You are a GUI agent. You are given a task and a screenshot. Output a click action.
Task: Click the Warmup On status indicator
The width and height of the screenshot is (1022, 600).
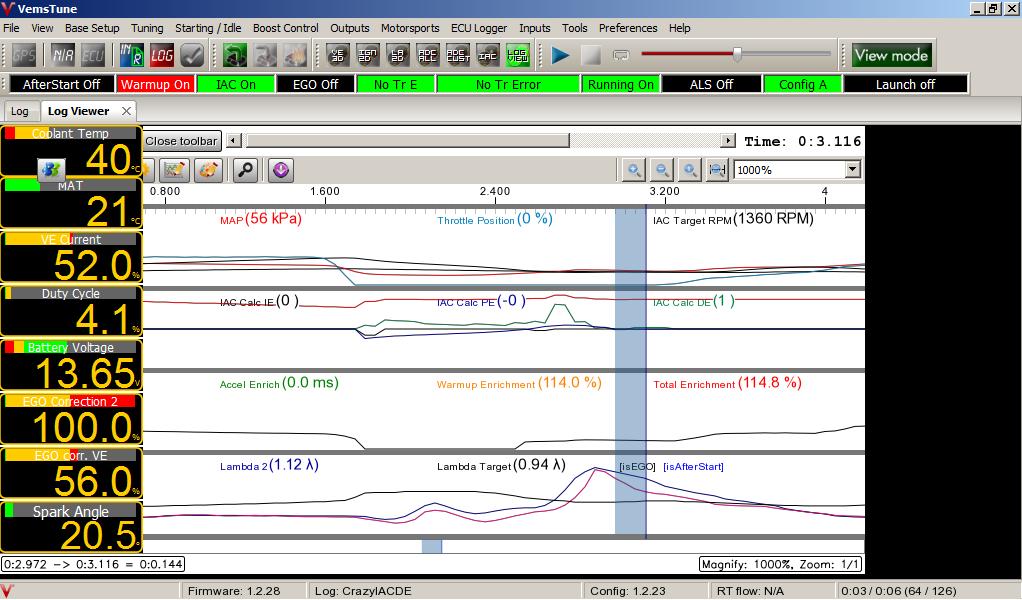[x=155, y=84]
